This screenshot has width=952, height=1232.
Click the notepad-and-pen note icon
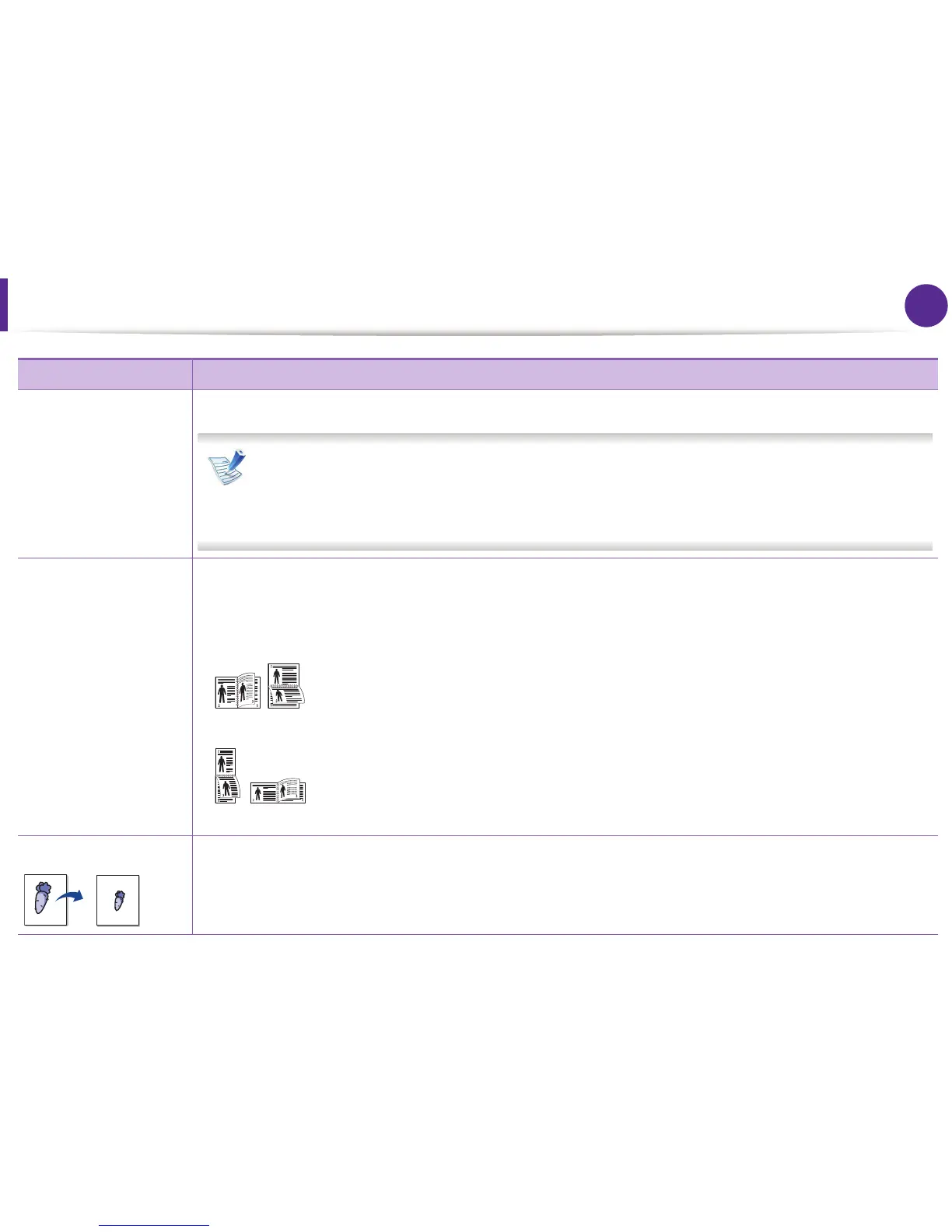point(227,468)
